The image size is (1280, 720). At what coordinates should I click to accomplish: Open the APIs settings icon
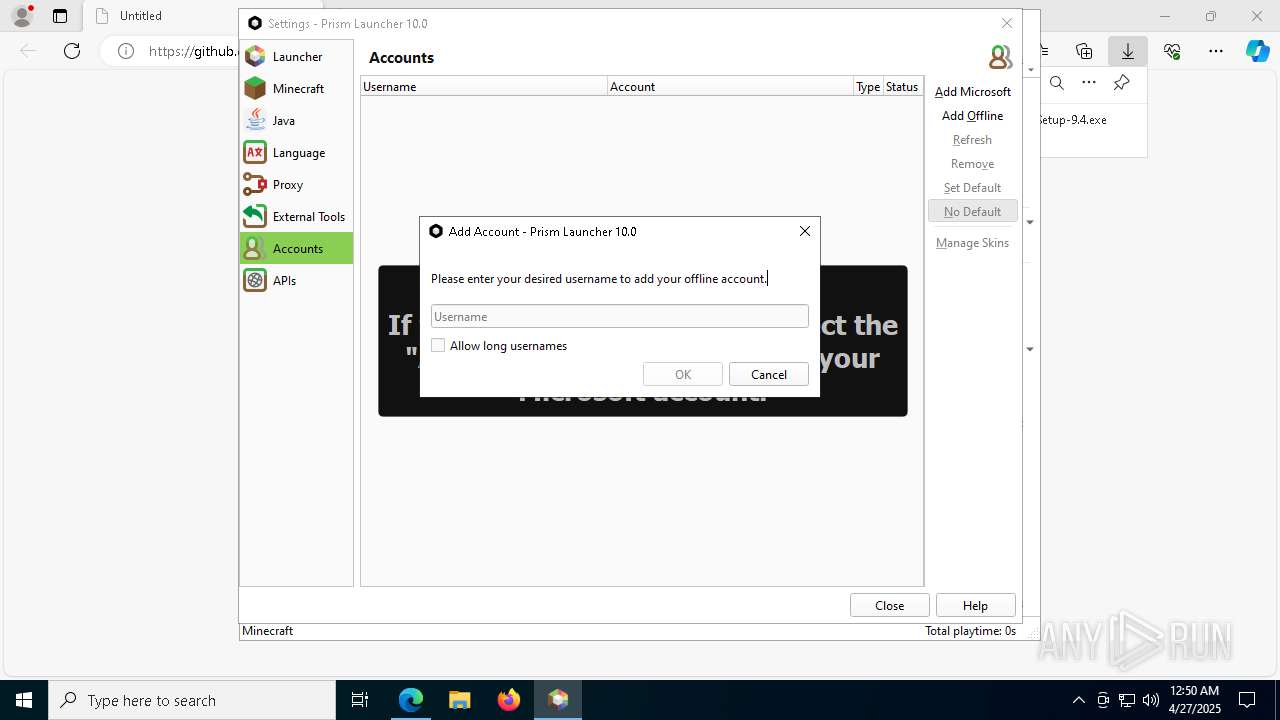(255, 280)
